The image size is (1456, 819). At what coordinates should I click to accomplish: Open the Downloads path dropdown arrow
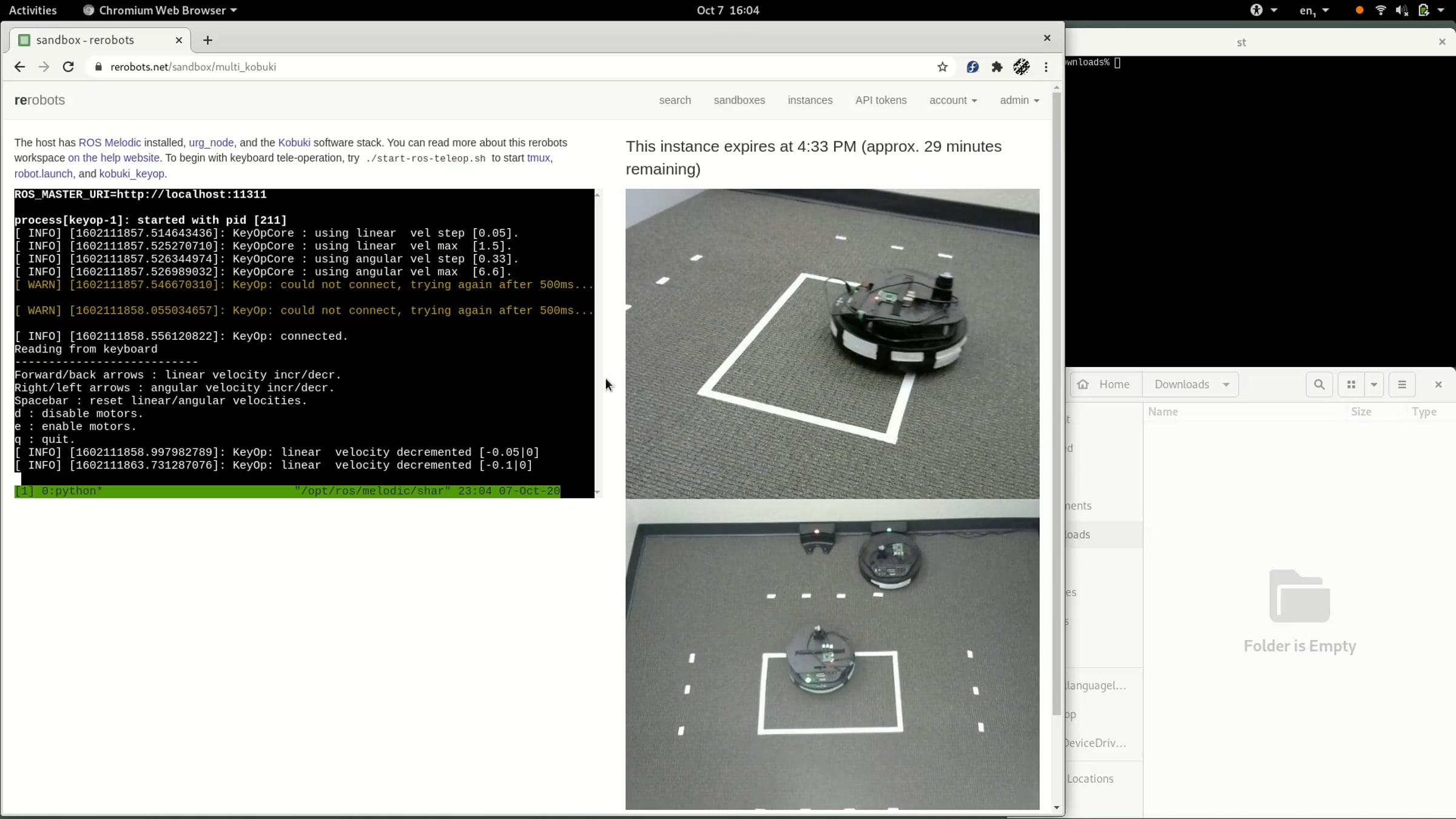click(x=1226, y=385)
